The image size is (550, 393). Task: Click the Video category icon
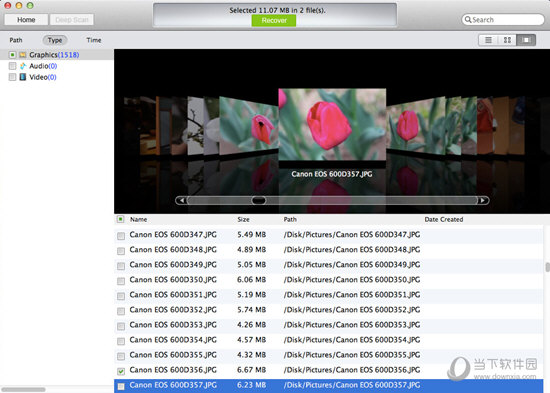(23, 77)
